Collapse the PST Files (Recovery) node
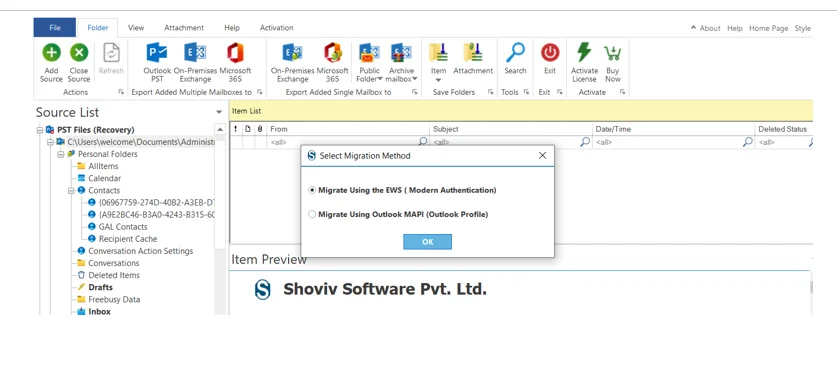Image resolution: width=837 pixels, height=377 pixels. tap(40, 130)
